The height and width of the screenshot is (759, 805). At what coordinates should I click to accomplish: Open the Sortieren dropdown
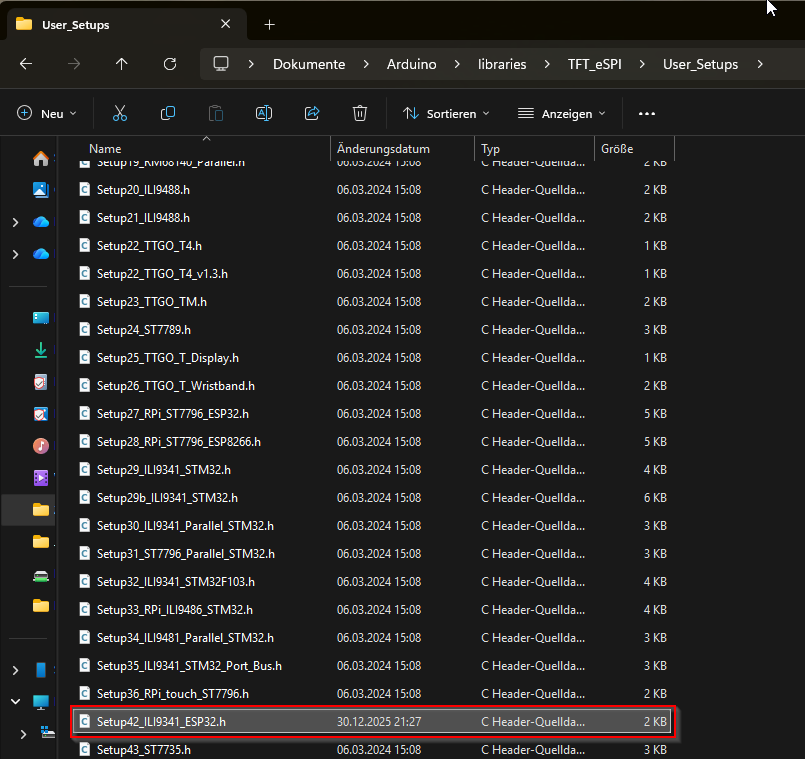pyautogui.click(x=446, y=114)
